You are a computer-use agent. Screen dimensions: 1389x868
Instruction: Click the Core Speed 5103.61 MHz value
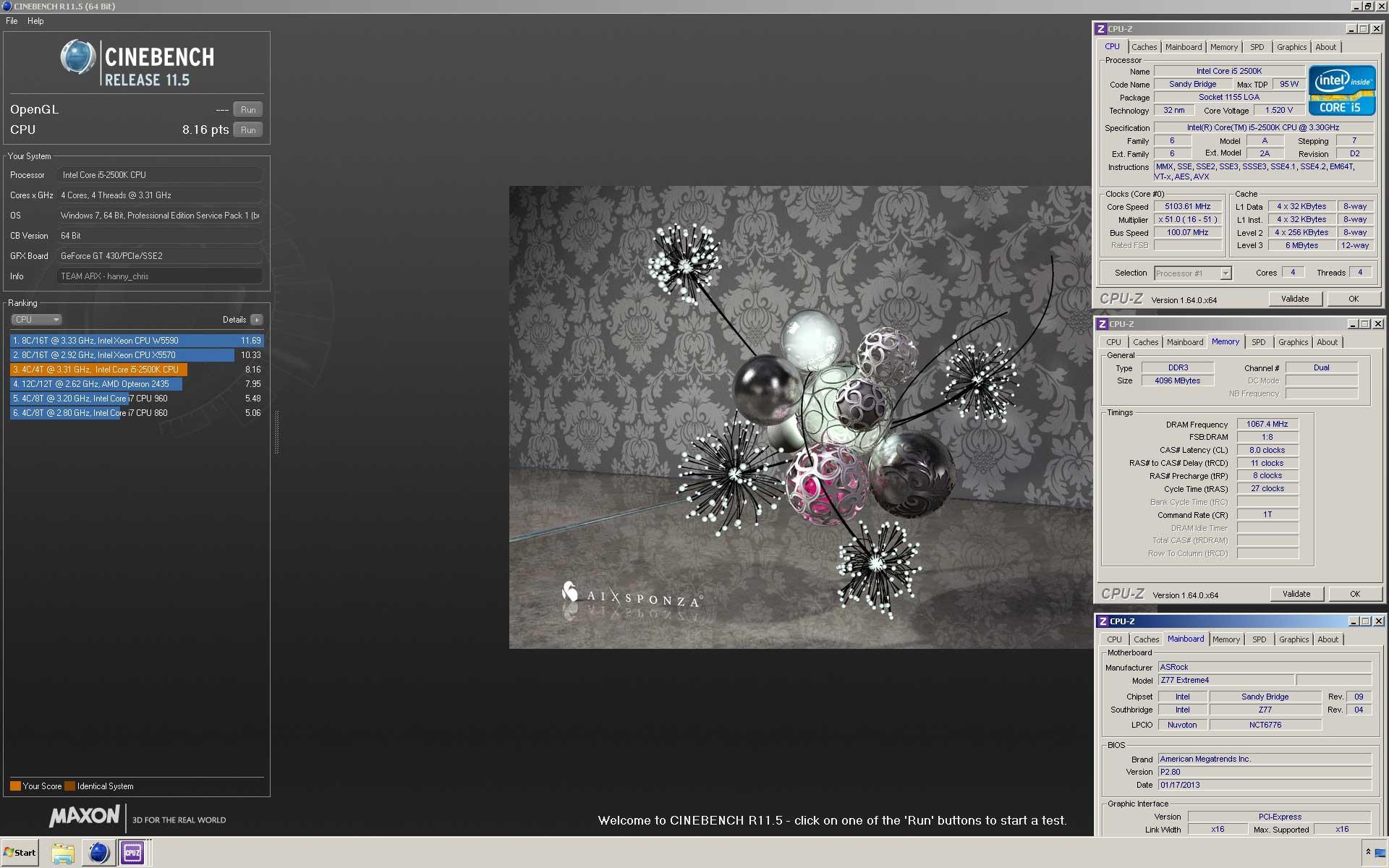click(1187, 207)
